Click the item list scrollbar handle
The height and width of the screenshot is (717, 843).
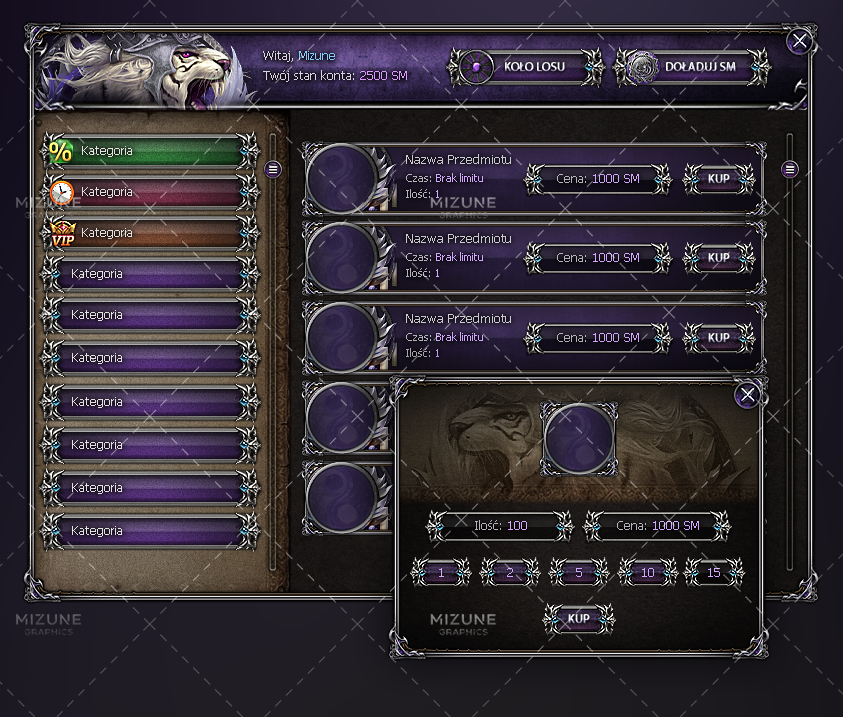[x=790, y=169]
